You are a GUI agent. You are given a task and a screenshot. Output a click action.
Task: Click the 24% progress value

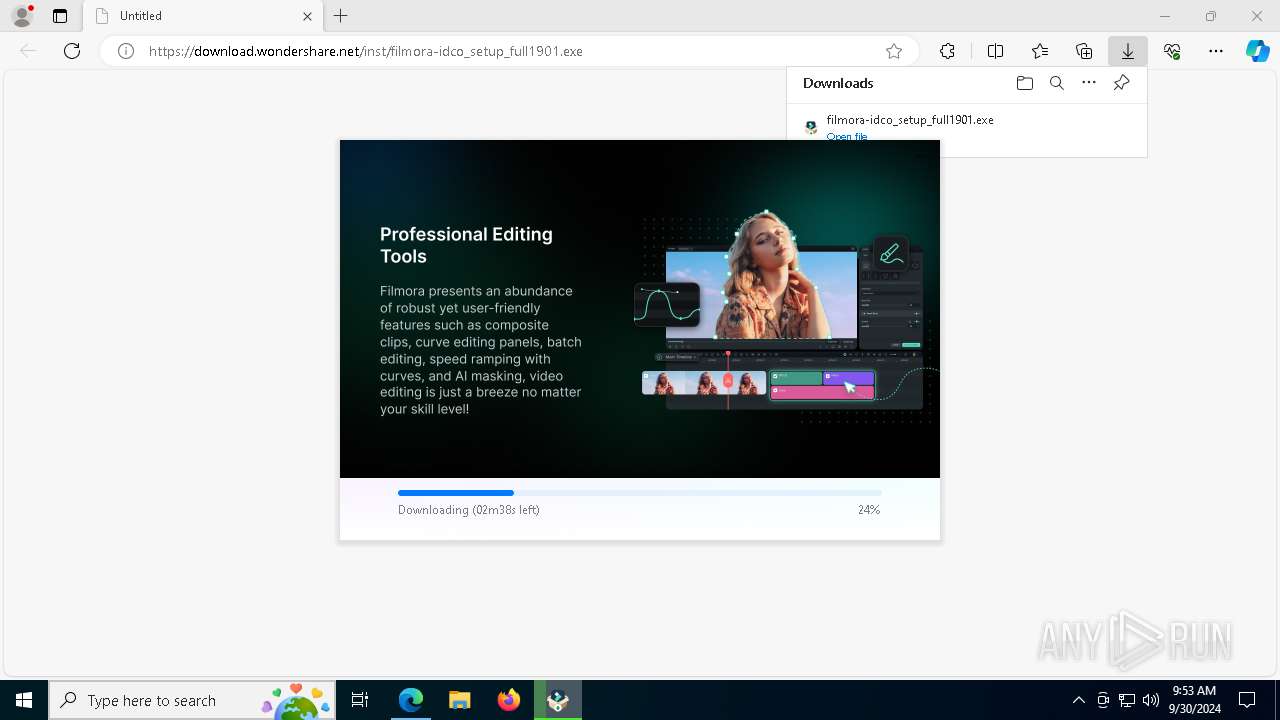point(869,510)
